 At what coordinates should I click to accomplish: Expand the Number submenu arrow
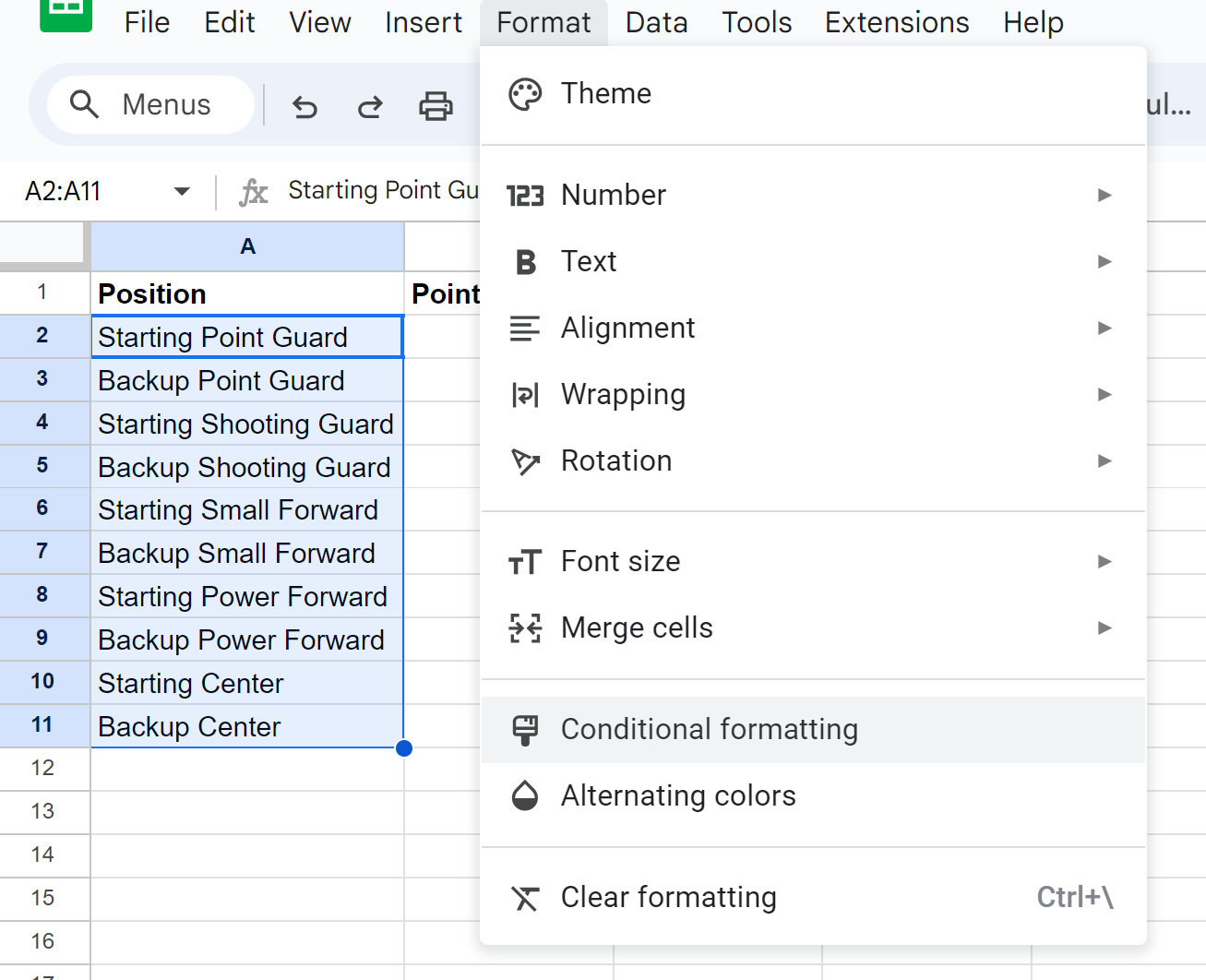pos(1105,195)
